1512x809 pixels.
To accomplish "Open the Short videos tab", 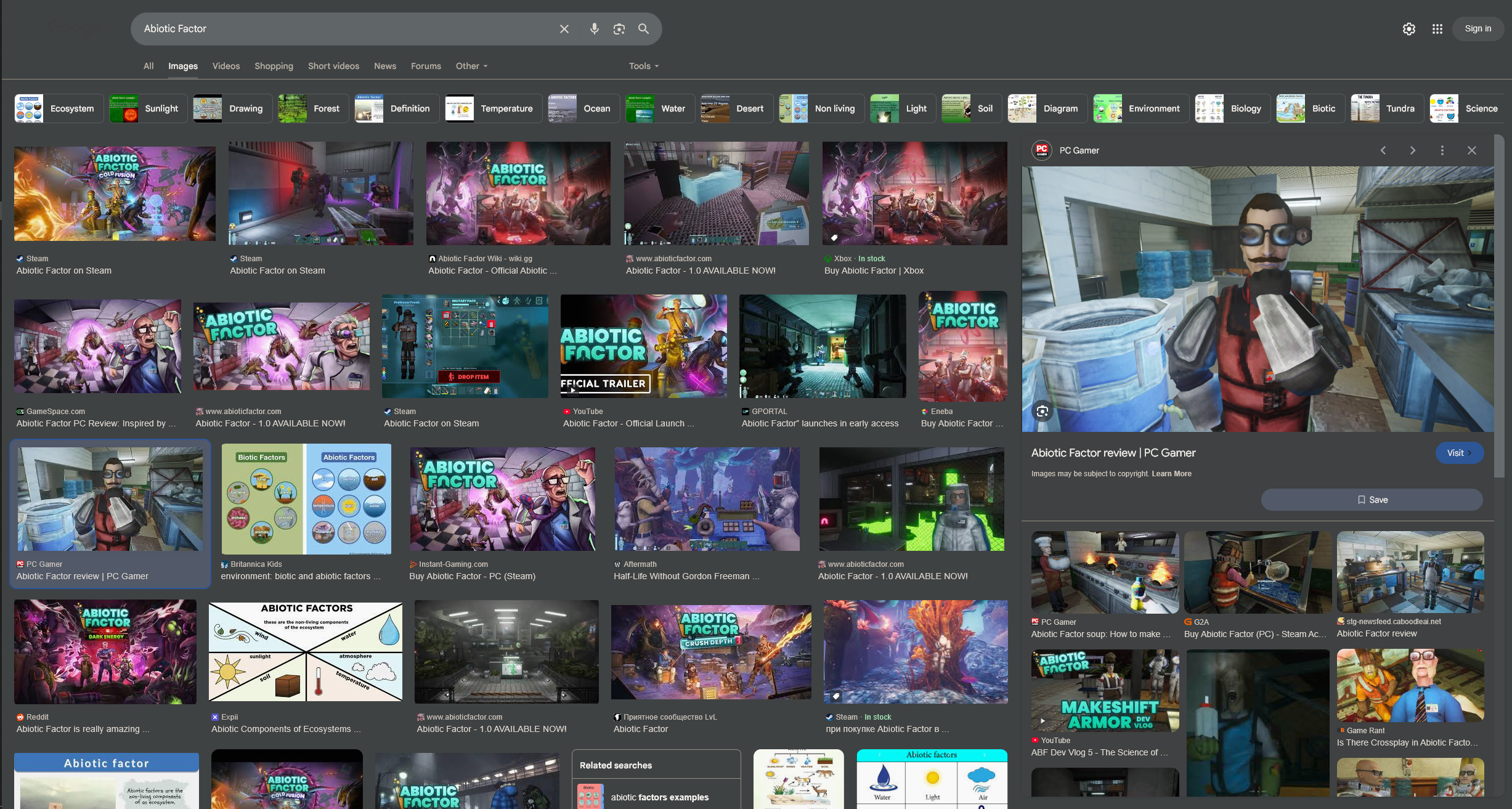I will [x=333, y=66].
